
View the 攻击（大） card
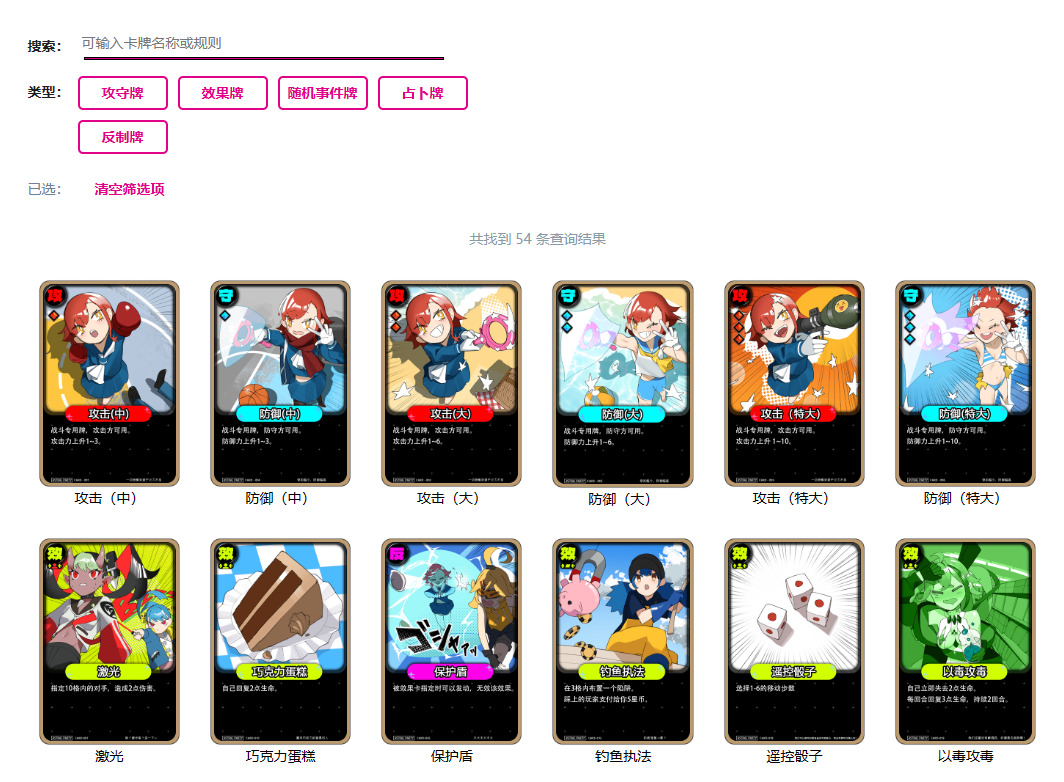(x=451, y=384)
